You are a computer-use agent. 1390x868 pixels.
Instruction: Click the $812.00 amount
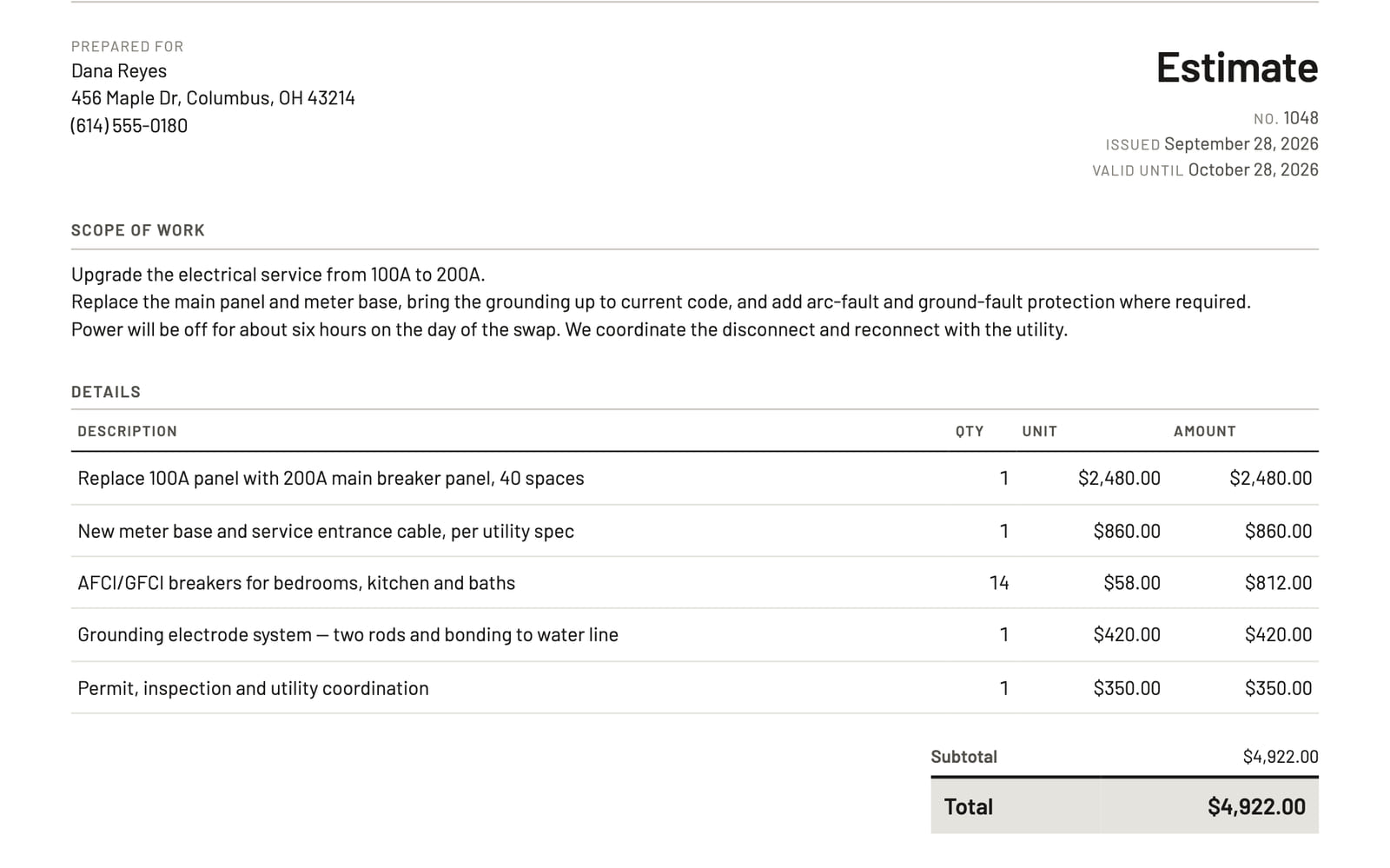(x=1278, y=583)
